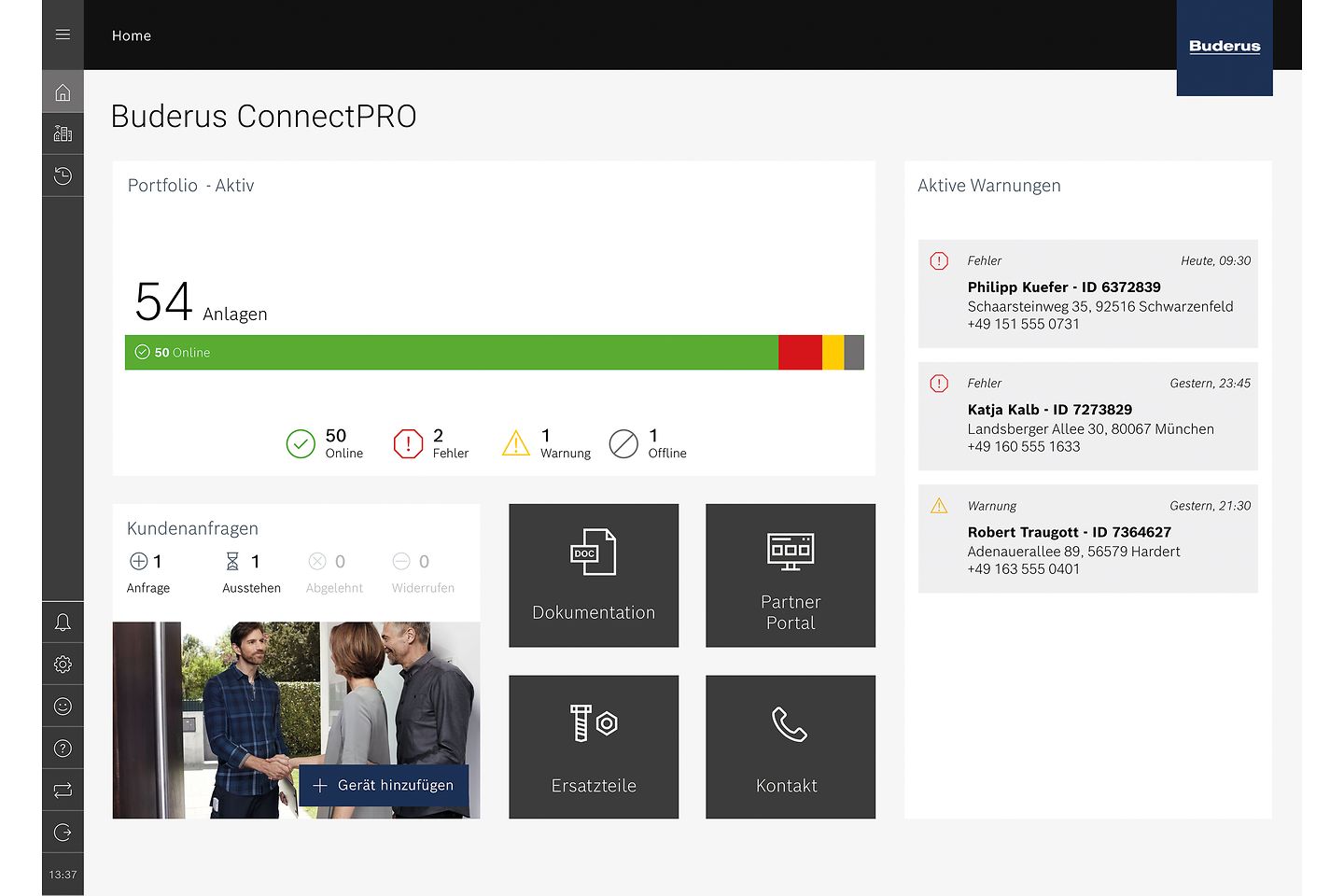The width and height of the screenshot is (1344, 896).
Task: Click timestamp Gestern, 21:30
Action: [x=1211, y=506]
